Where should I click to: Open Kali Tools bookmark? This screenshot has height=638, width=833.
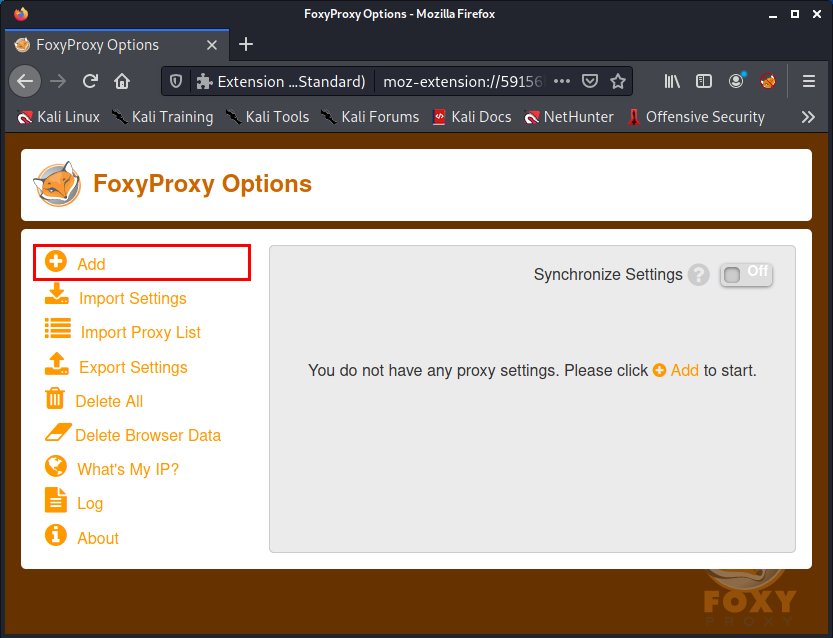pyautogui.click(x=267, y=117)
